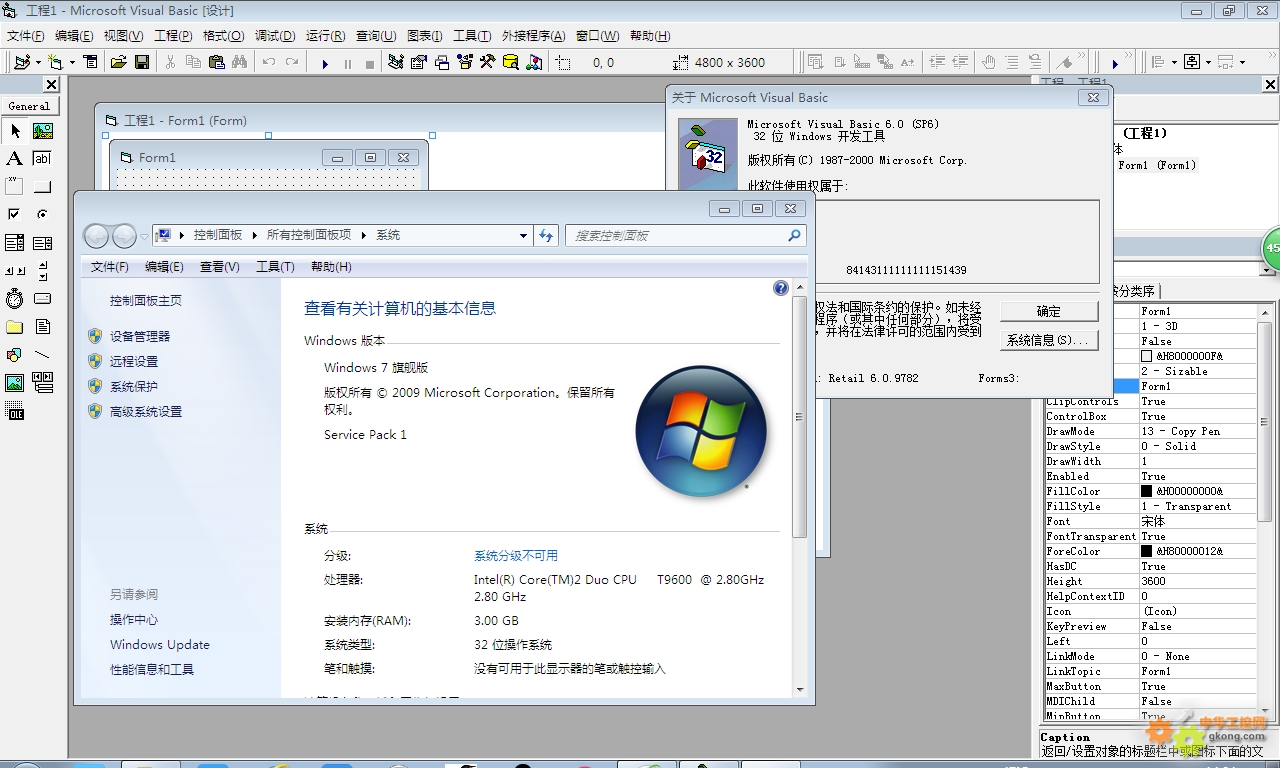The height and width of the screenshot is (768, 1280).
Task: Open the Menu Editor from toolbar
Action: (91, 62)
